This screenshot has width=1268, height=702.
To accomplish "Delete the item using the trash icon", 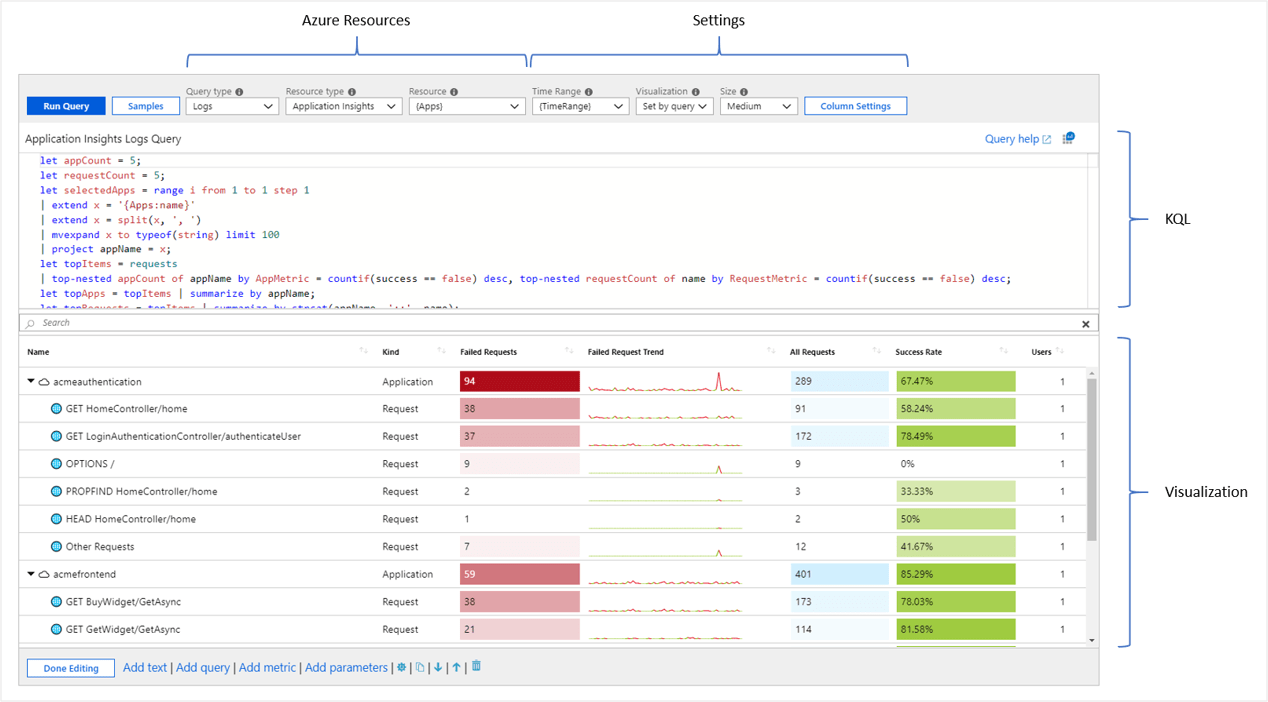I will [476, 666].
